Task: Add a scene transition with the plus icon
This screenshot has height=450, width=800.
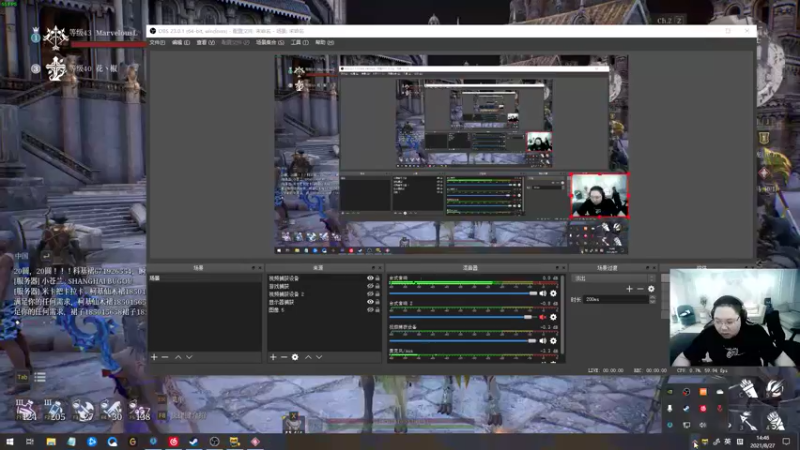Action: point(629,289)
